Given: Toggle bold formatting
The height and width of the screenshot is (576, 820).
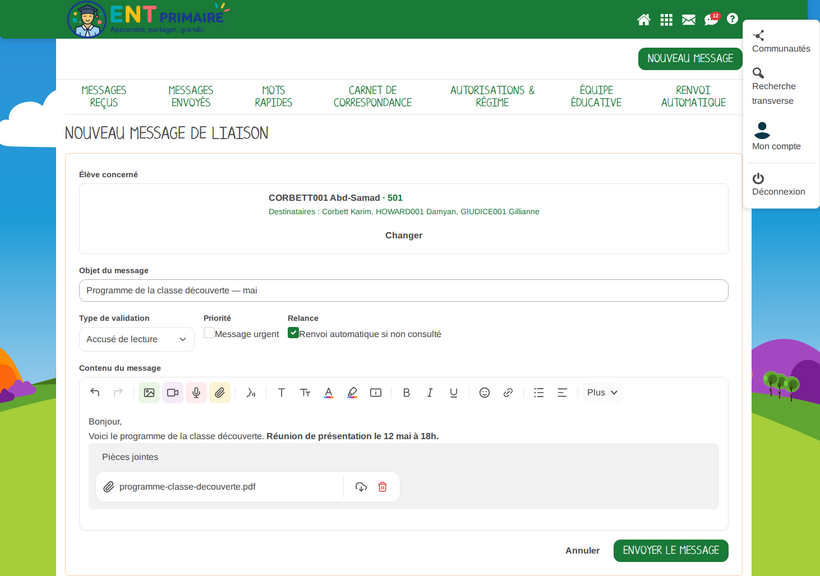Looking at the screenshot, I should pos(406,392).
